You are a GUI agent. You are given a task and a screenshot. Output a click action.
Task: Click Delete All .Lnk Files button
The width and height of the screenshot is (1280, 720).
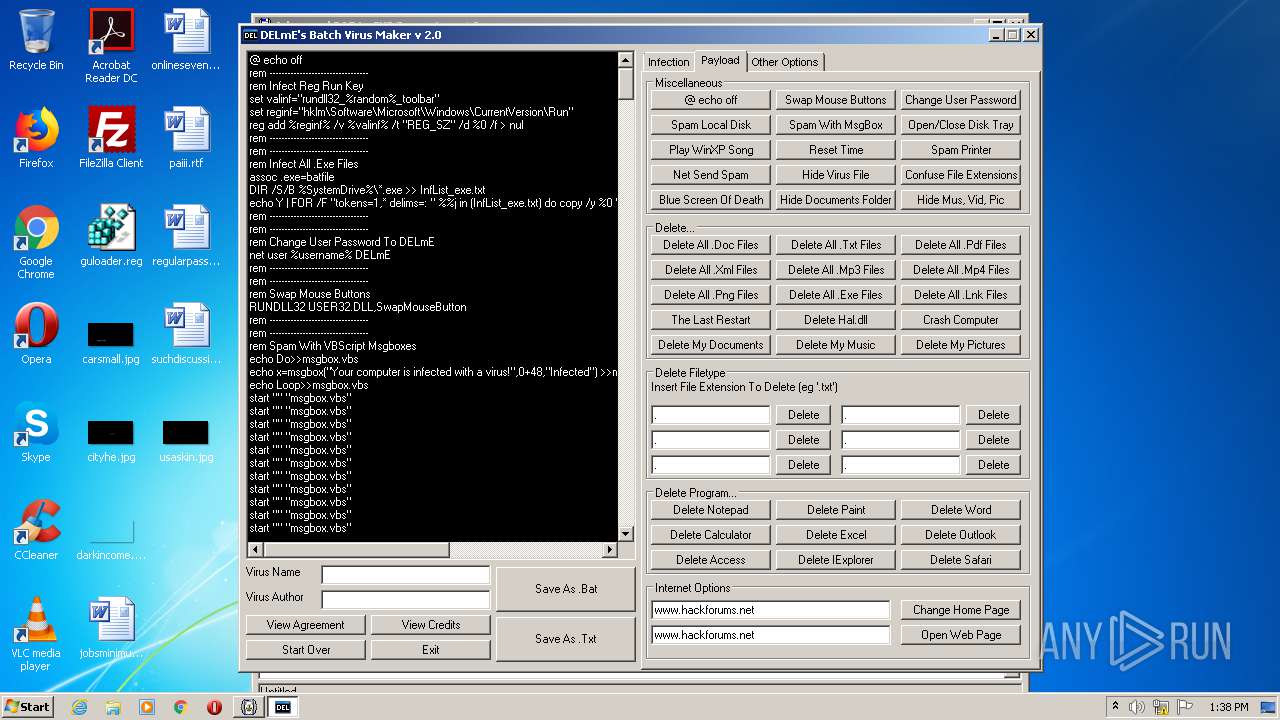tap(961, 295)
